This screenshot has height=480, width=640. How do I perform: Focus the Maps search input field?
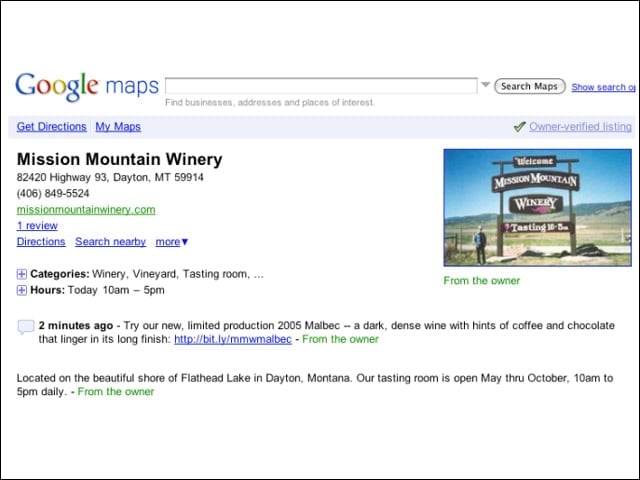321,86
